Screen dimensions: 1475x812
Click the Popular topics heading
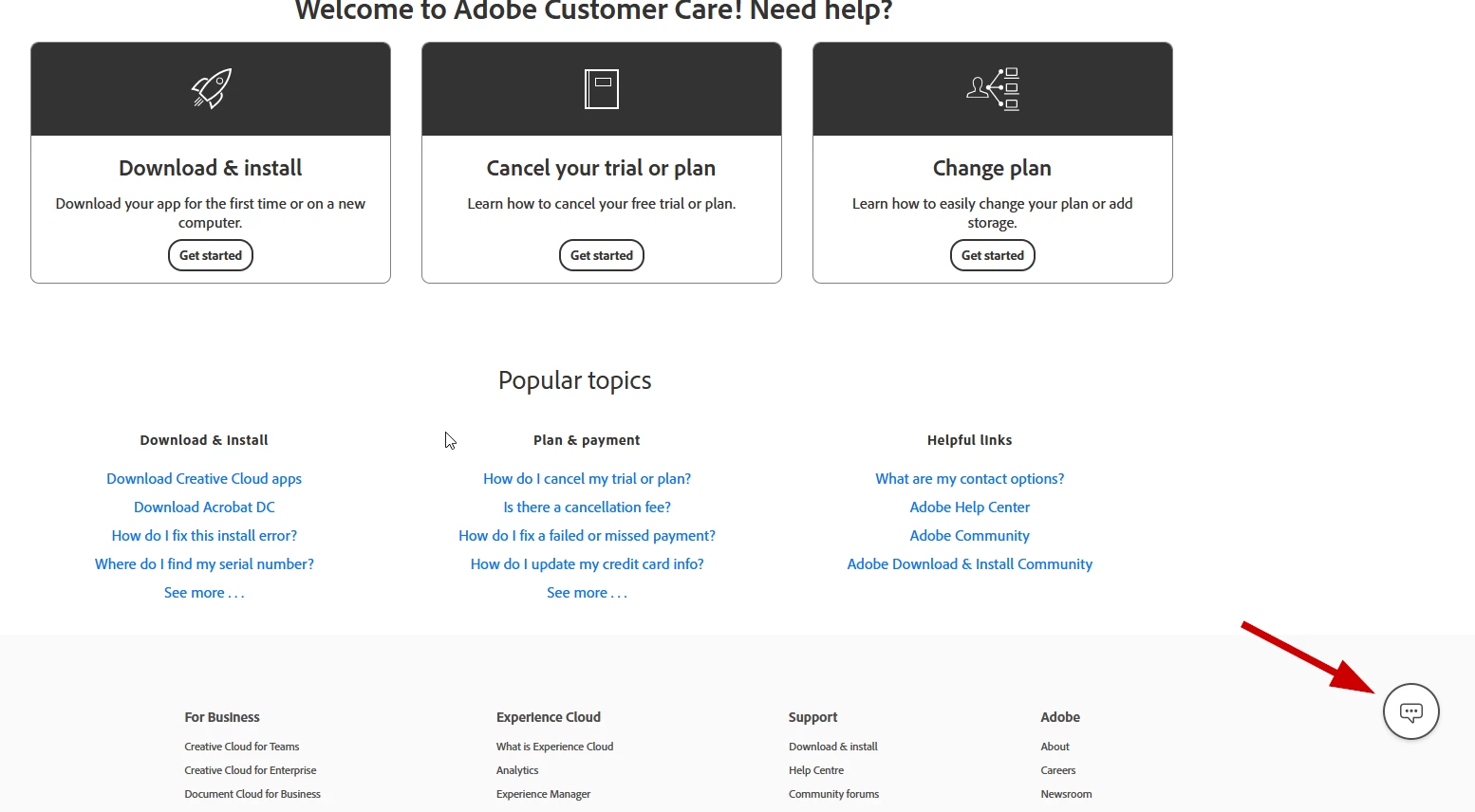pos(575,380)
